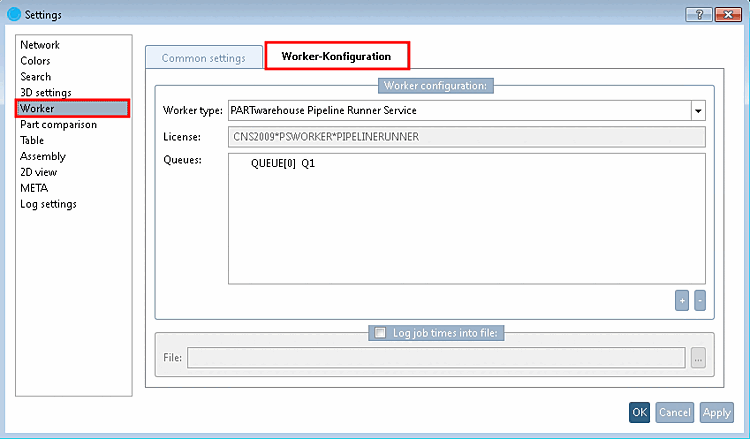Select the QUEUE[0] Q1 entry

click(x=283, y=164)
